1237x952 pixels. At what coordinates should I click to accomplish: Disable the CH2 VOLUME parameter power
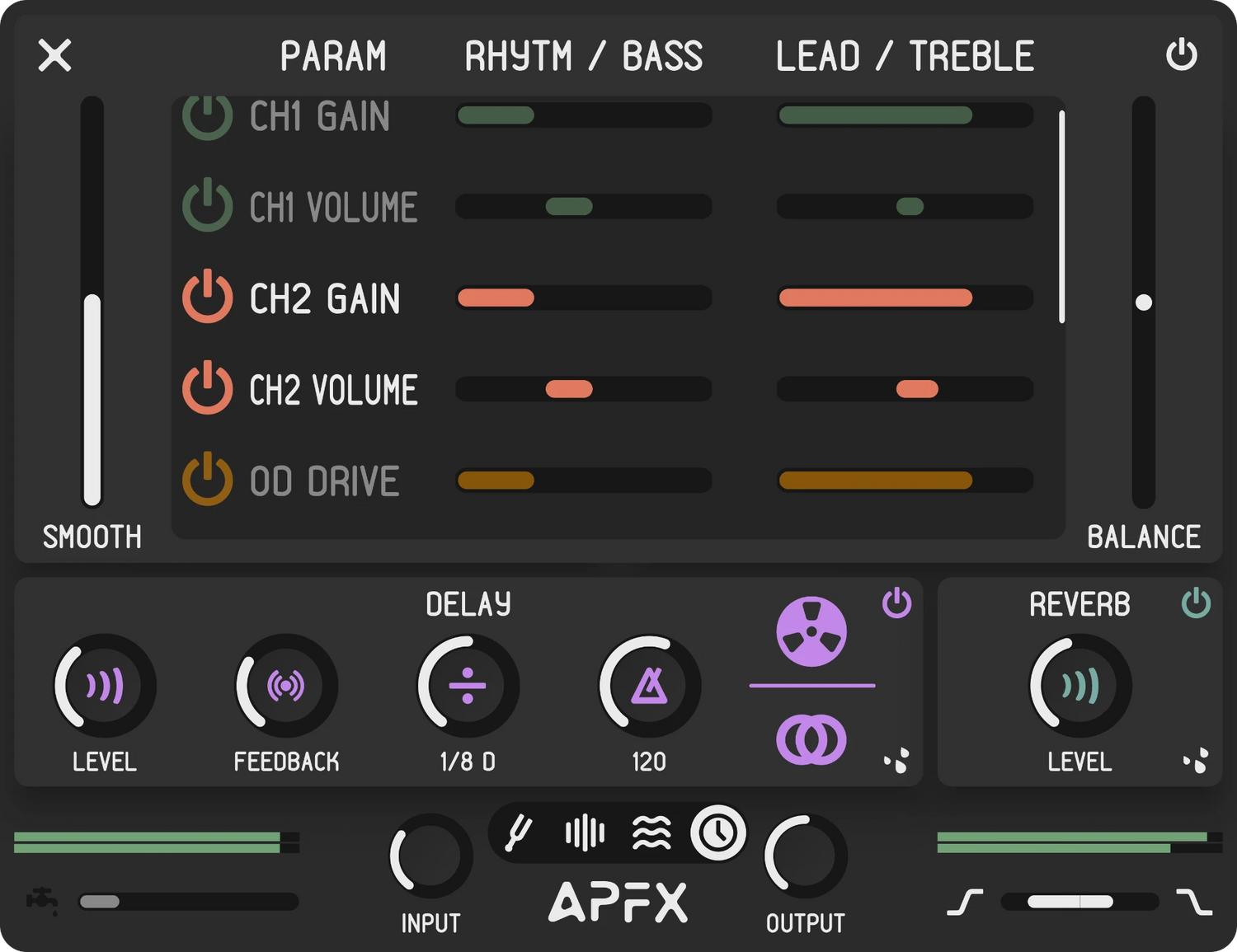(207, 388)
